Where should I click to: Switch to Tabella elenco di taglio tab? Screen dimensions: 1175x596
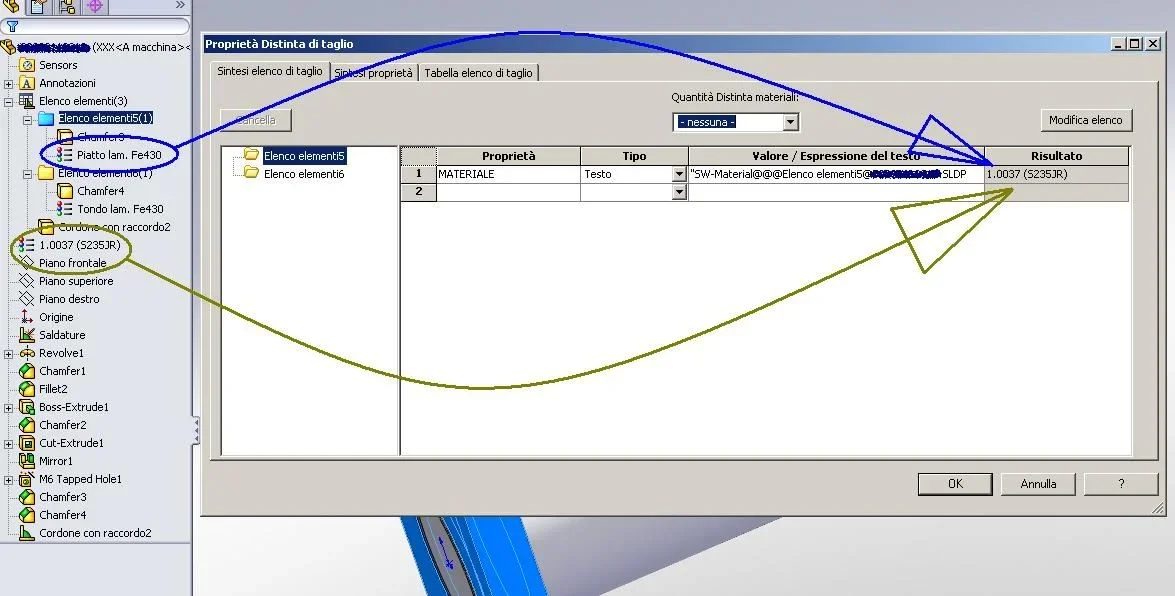click(478, 73)
